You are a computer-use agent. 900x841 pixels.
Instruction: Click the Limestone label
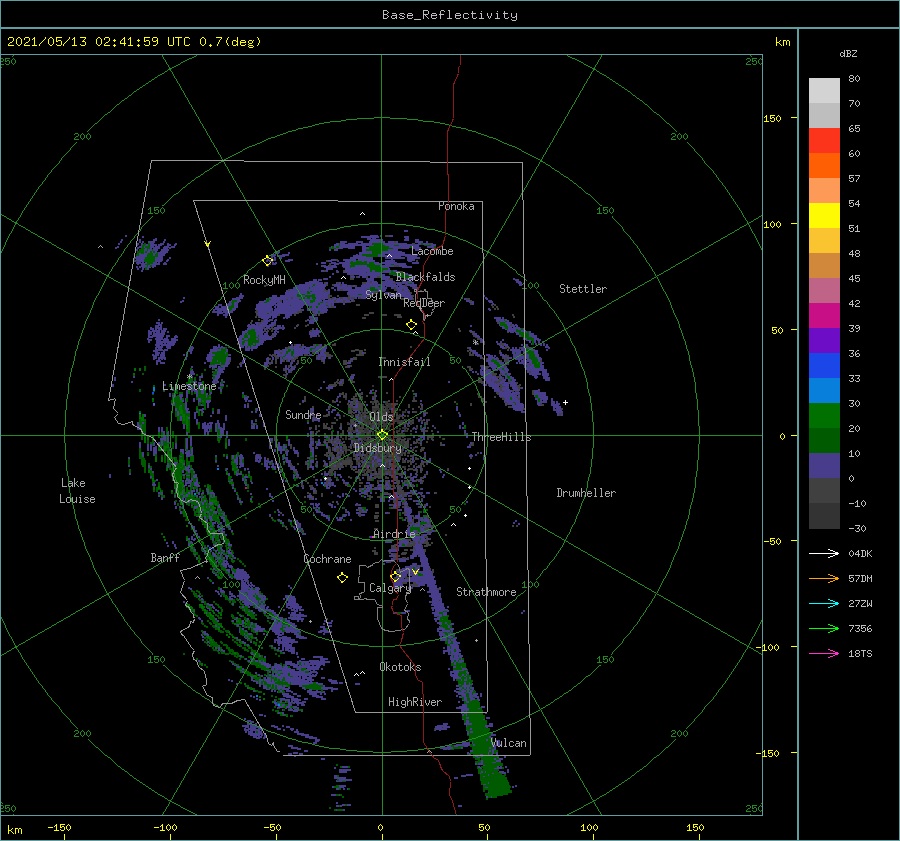pyautogui.click(x=189, y=386)
